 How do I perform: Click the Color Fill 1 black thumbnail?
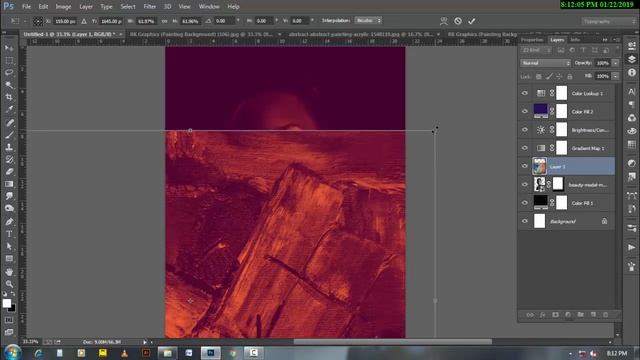click(x=540, y=202)
